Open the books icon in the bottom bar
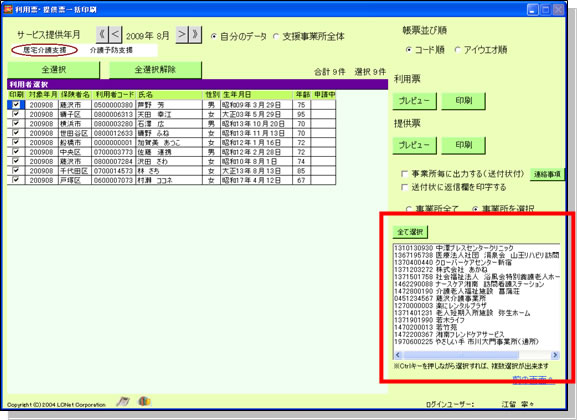 [x=145, y=401]
